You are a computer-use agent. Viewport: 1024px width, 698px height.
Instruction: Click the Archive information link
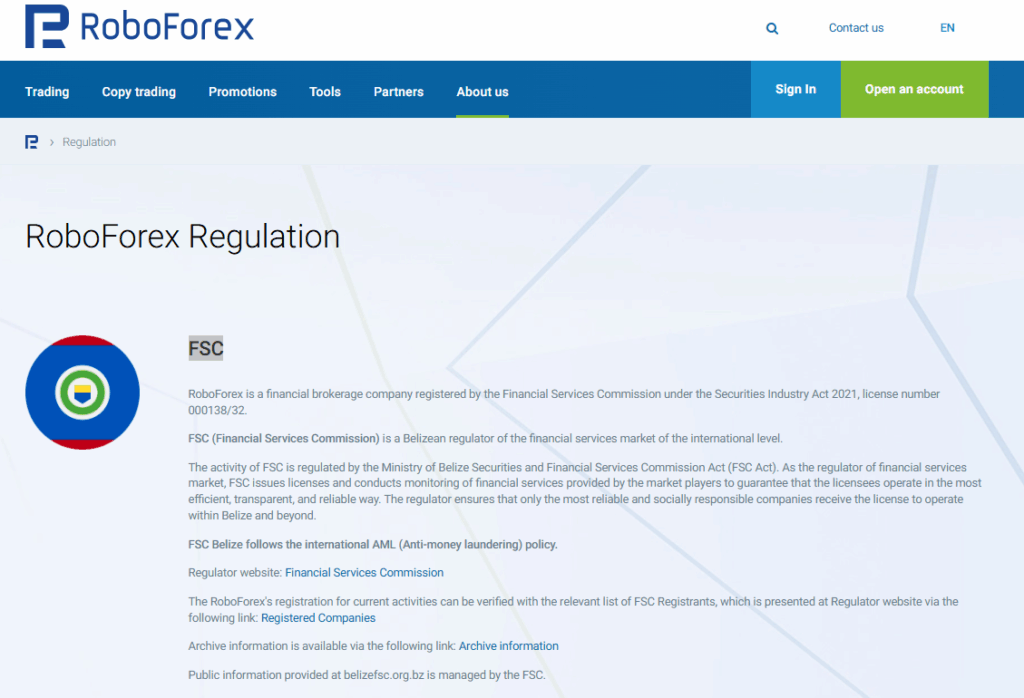(x=508, y=646)
